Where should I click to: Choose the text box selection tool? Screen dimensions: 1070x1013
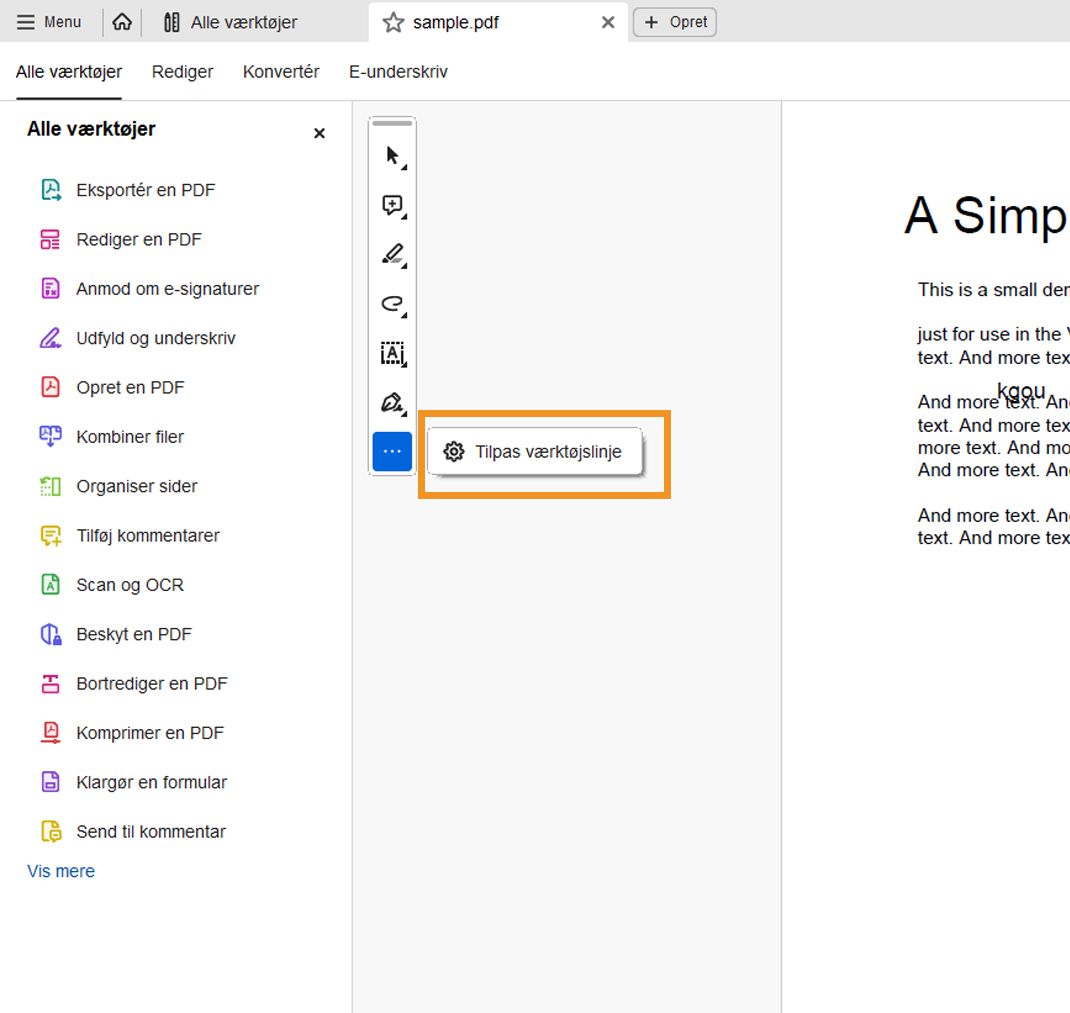393,354
